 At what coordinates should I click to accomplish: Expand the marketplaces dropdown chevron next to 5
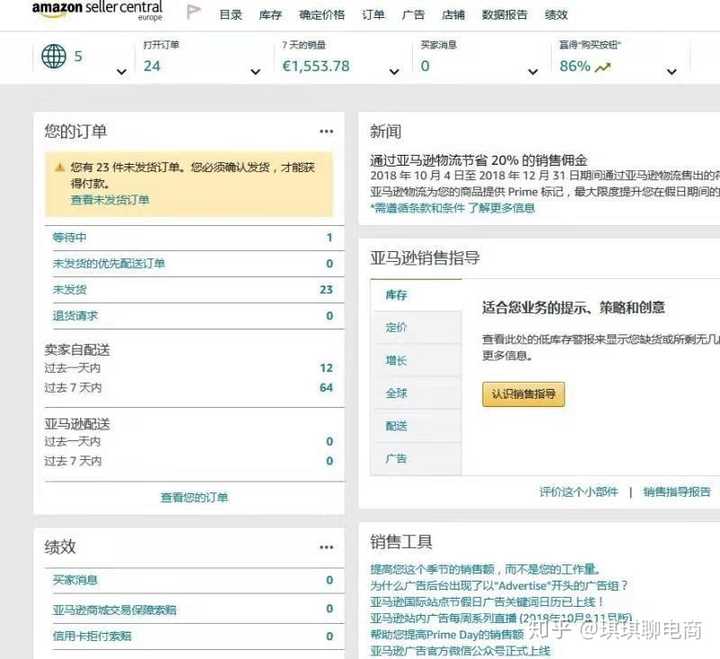click(x=122, y=72)
